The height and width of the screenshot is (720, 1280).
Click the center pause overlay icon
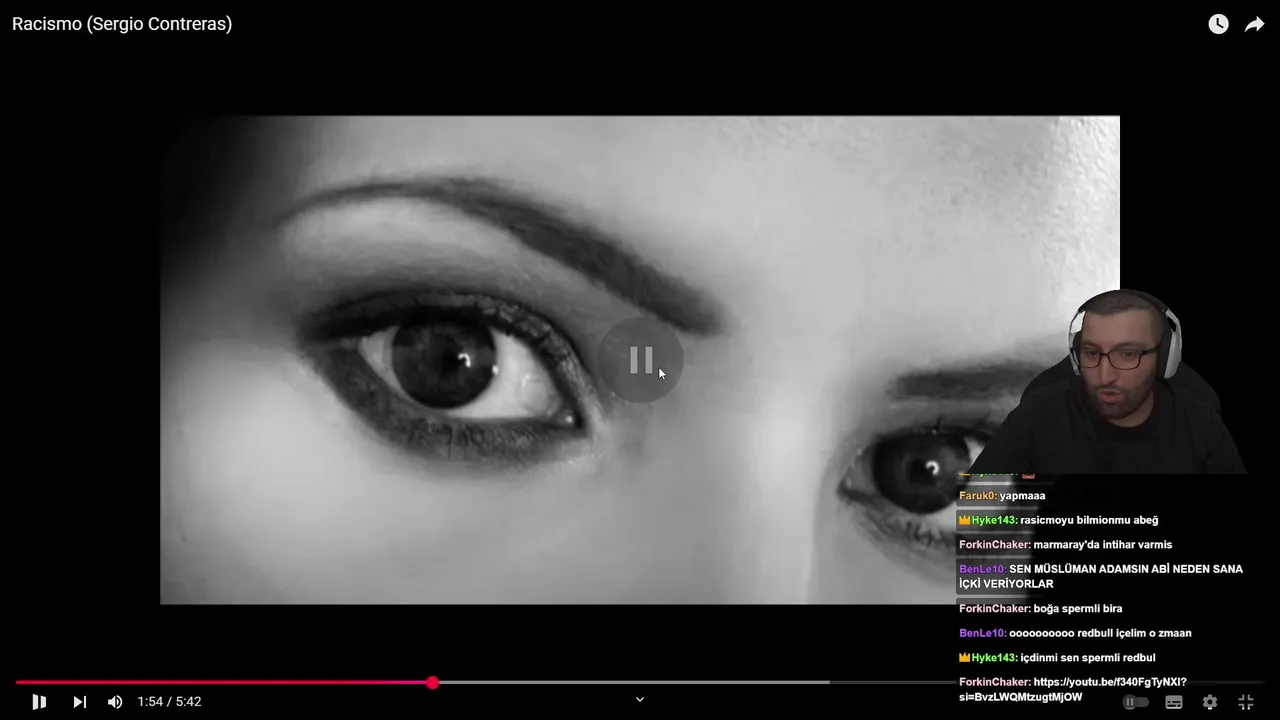(x=640, y=360)
